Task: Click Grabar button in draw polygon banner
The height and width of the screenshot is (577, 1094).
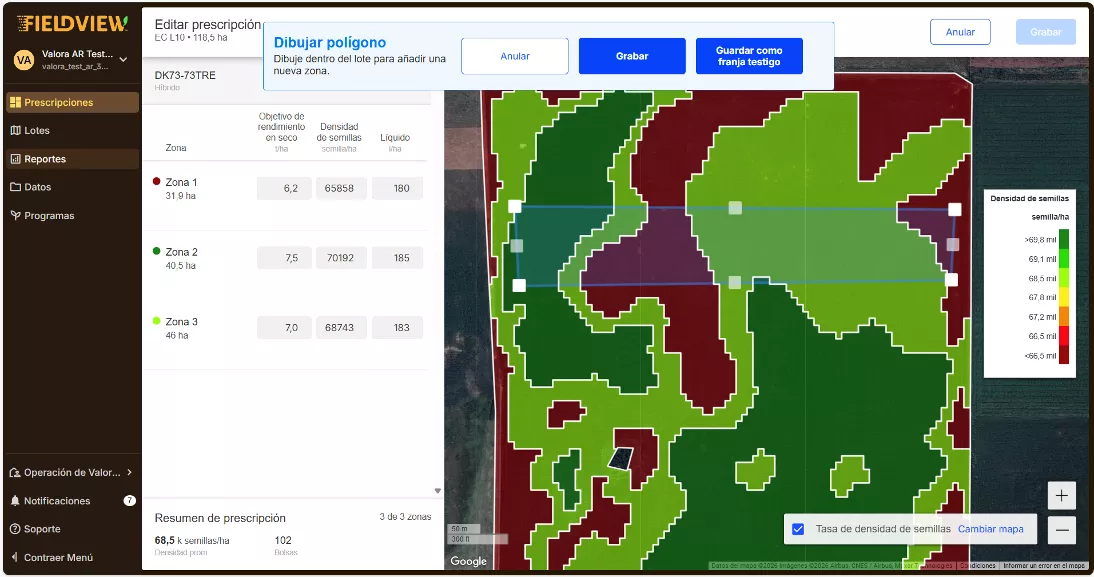Action: 632,56
